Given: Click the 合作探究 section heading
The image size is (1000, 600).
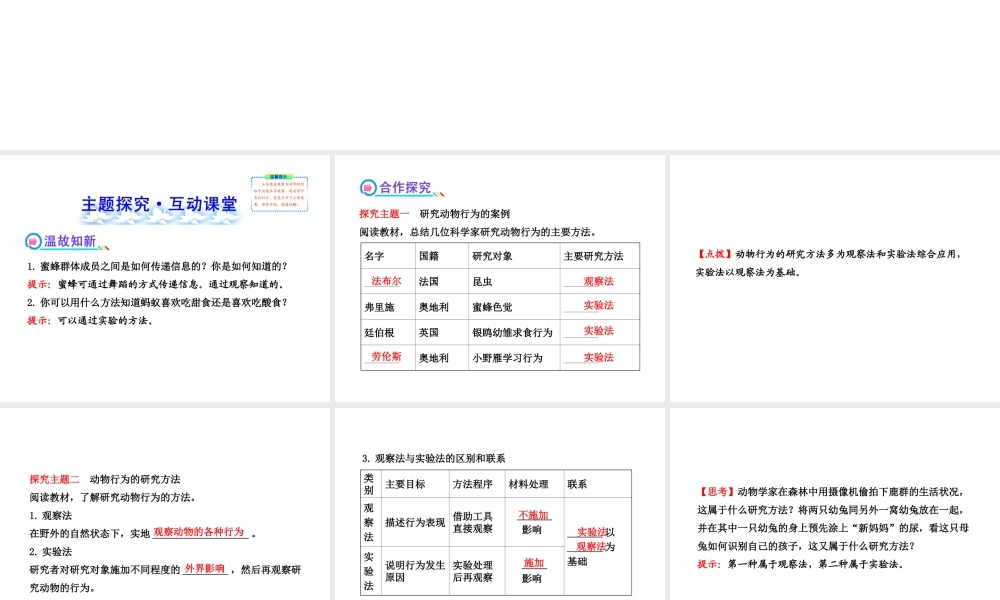Looking at the screenshot, I should click(x=405, y=187).
